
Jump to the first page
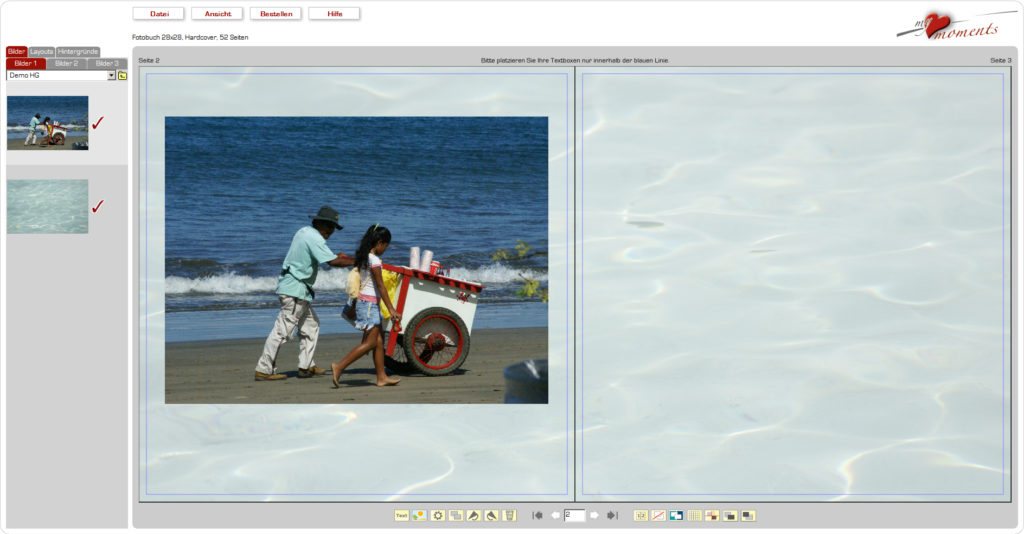tap(537, 516)
